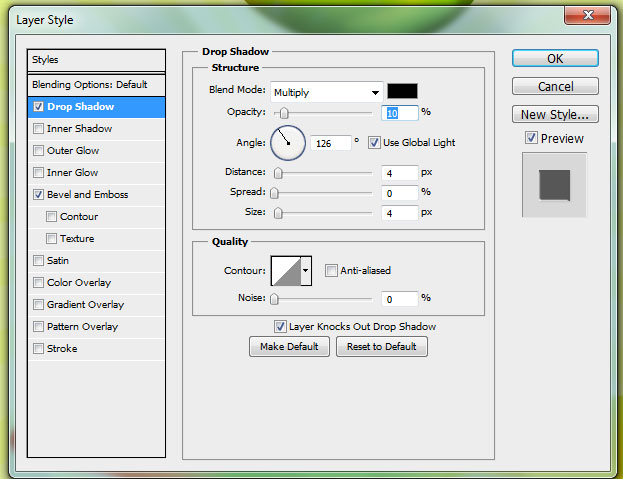Click Reset to Default button
This screenshot has width=623, height=479.
pos(381,346)
